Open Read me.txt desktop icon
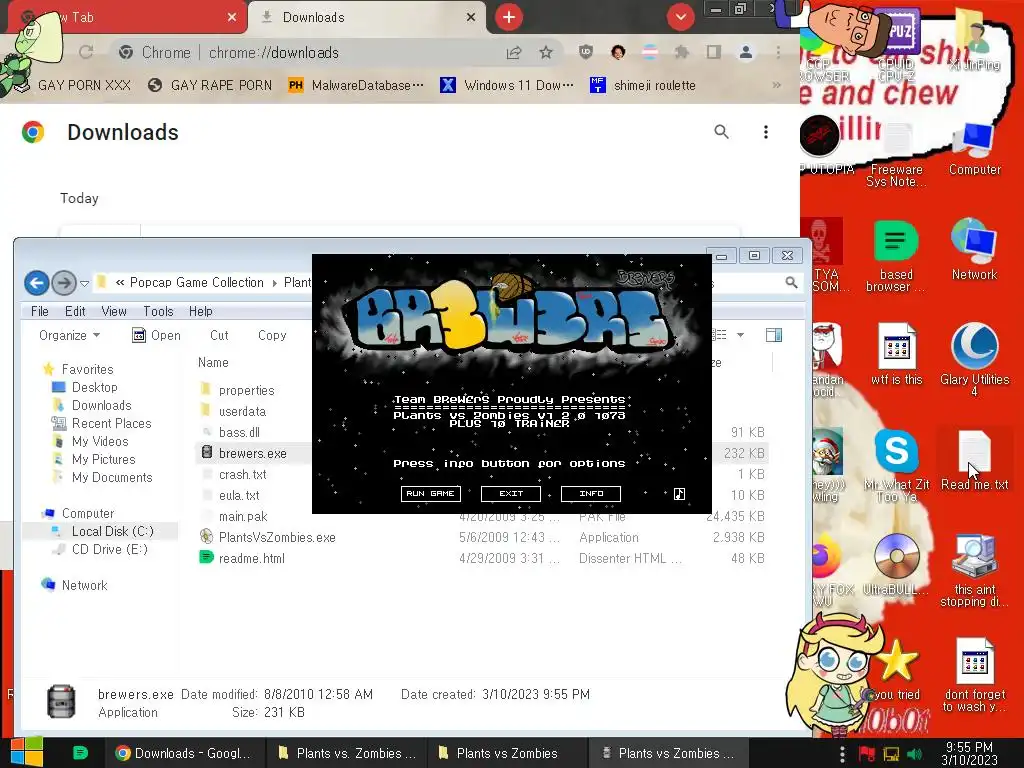 click(974, 461)
